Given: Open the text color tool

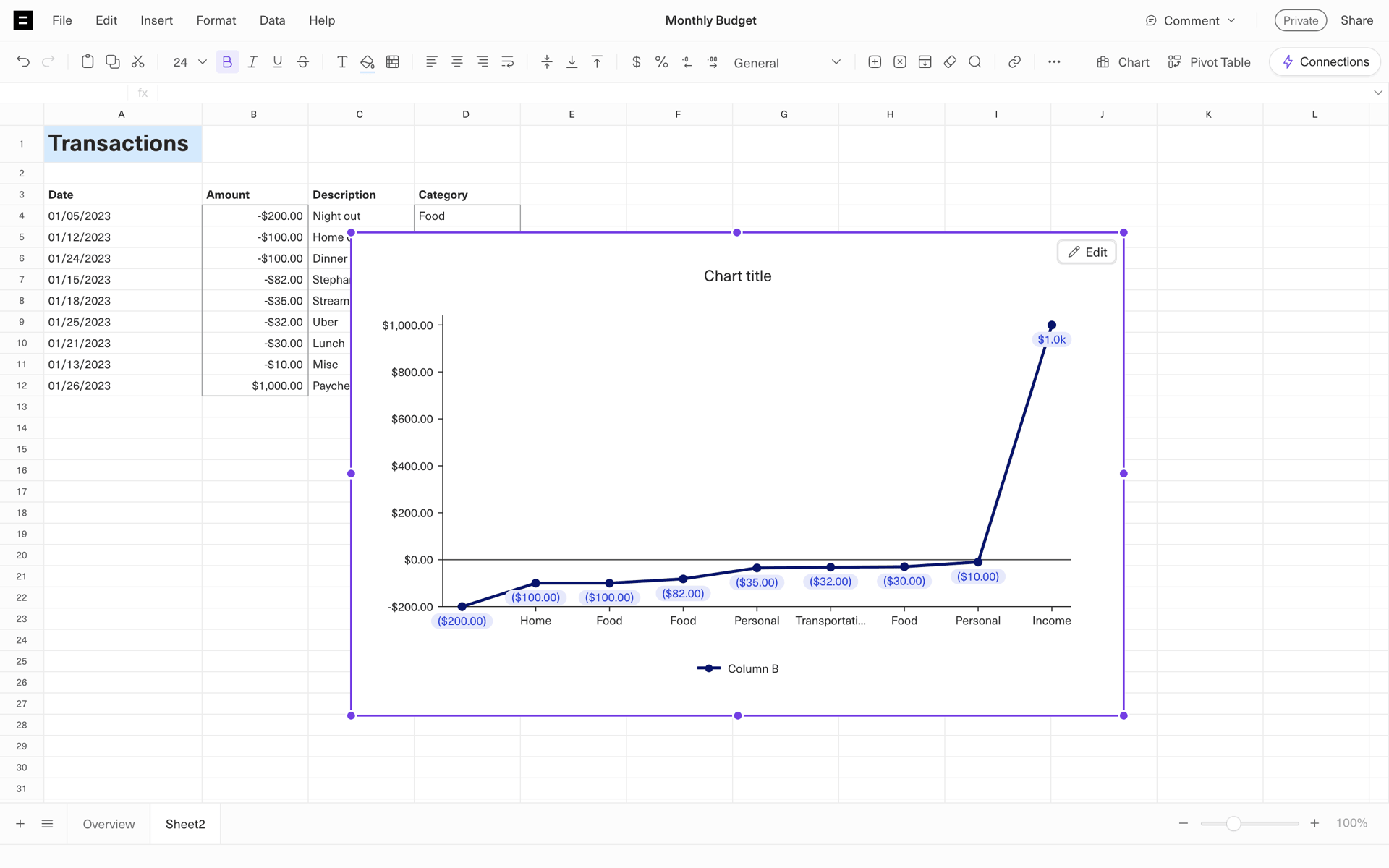Looking at the screenshot, I should pos(342,62).
